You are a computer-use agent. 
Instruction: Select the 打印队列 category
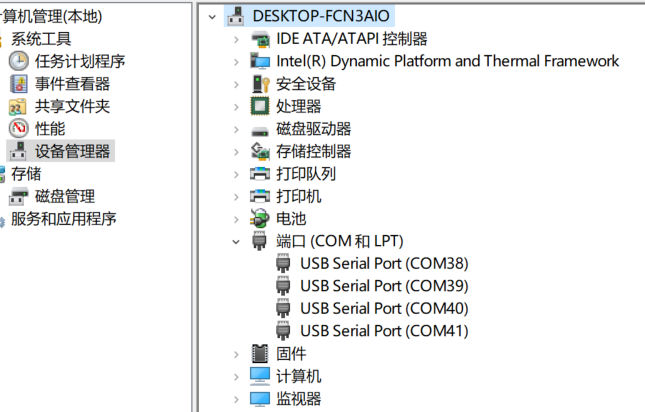tap(306, 174)
